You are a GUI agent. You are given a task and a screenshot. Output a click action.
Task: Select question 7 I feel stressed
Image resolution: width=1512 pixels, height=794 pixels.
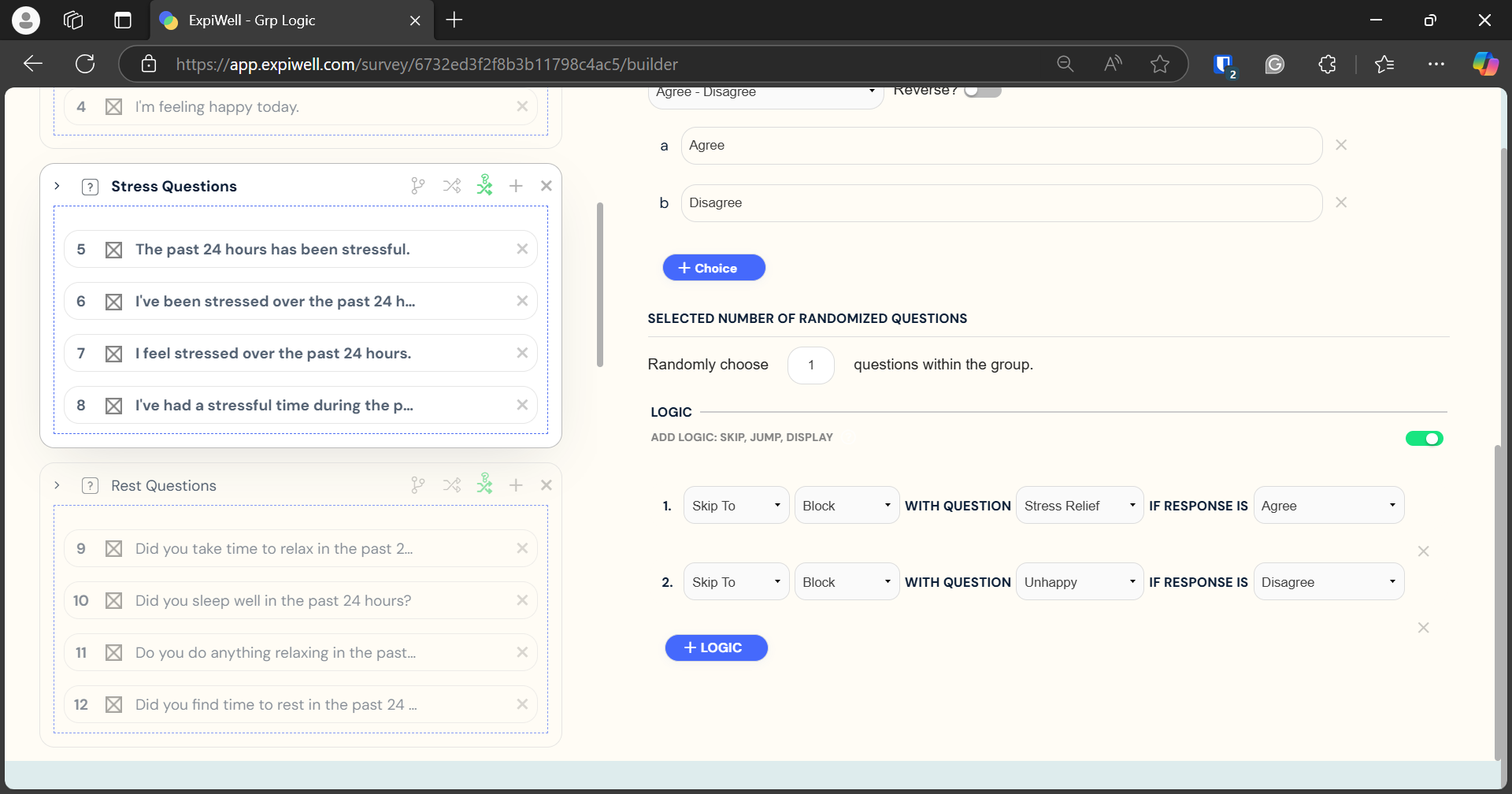point(300,353)
